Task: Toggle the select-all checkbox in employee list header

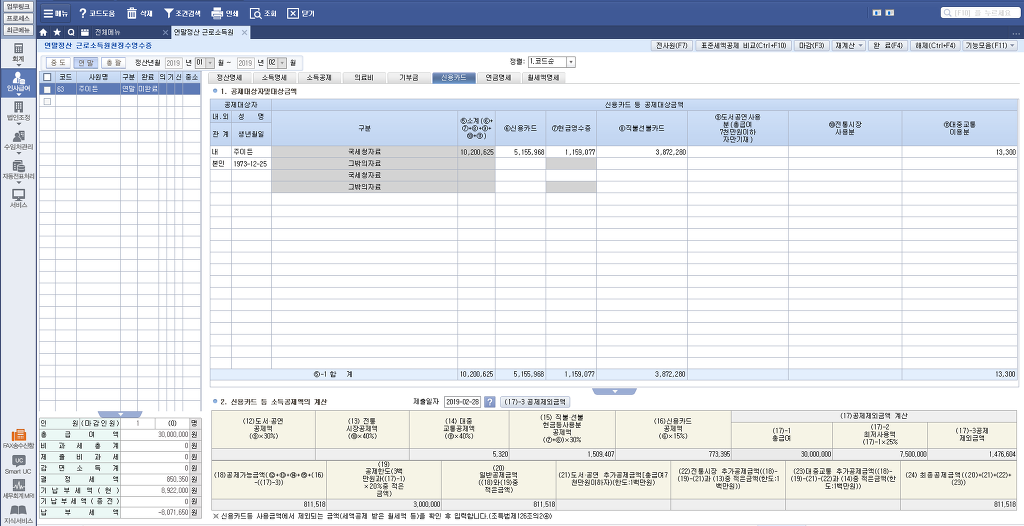Action: click(x=46, y=77)
